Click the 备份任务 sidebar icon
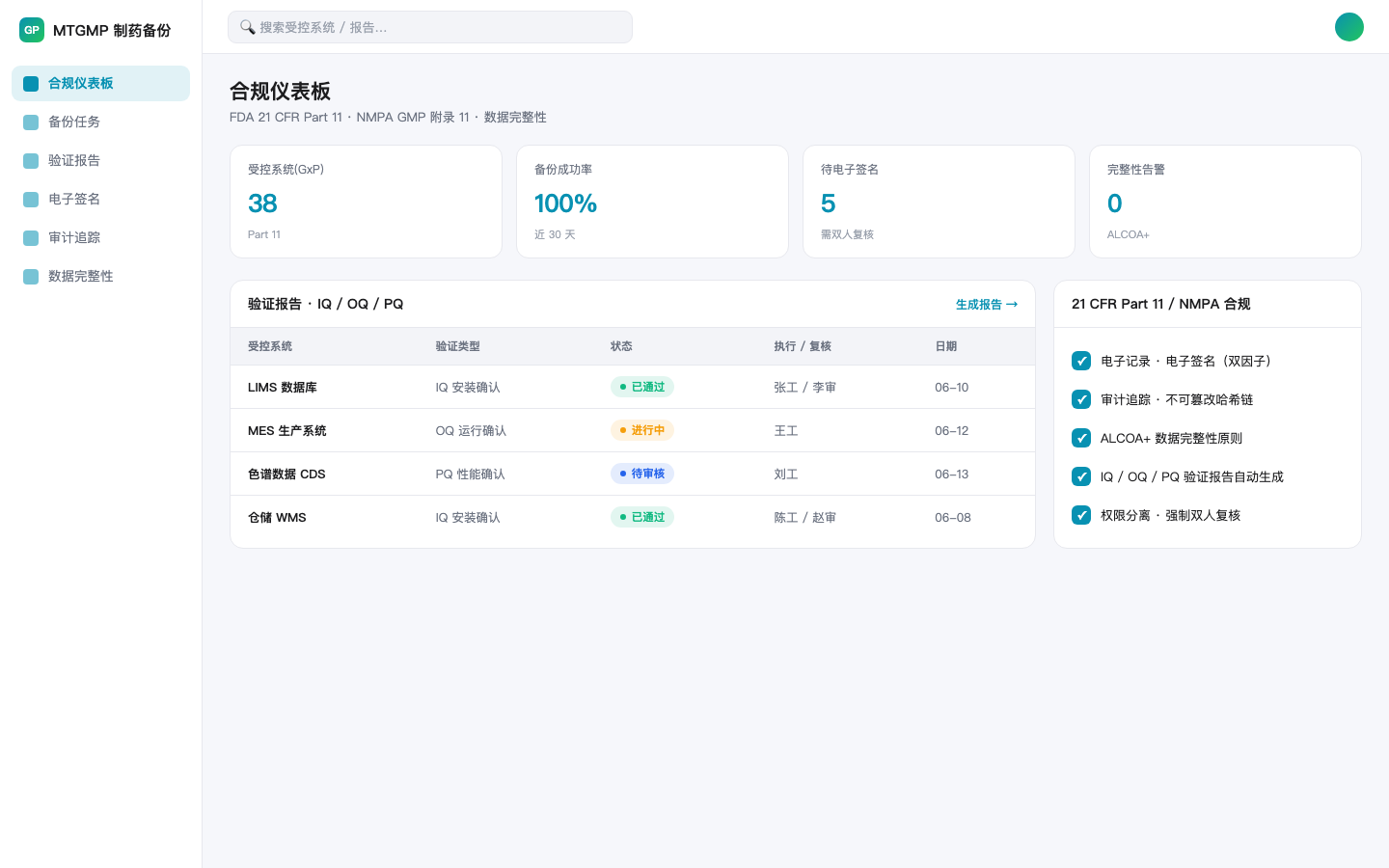The width and height of the screenshot is (1389, 868). click(31, 122)
